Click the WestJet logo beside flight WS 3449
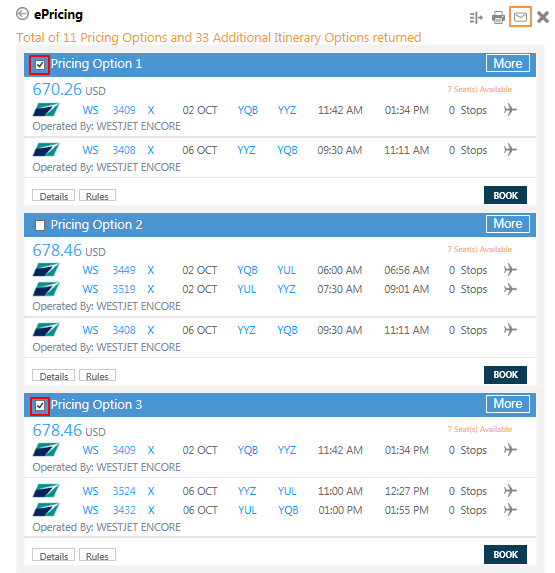This screenshot has height=573, width=555. click(46, 270)
